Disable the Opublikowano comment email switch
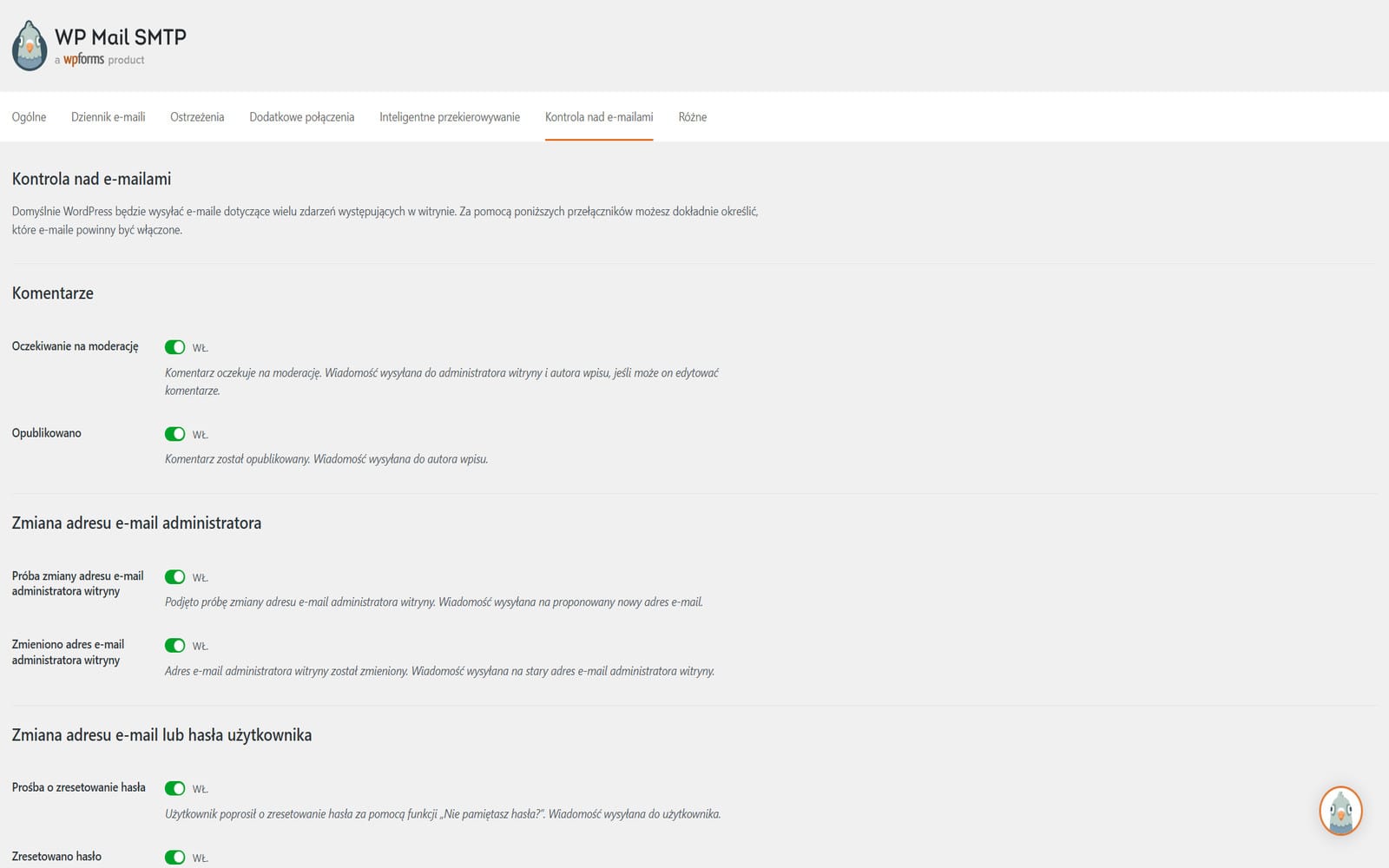This screenshot has height=868, width=1389. (175, 434)
